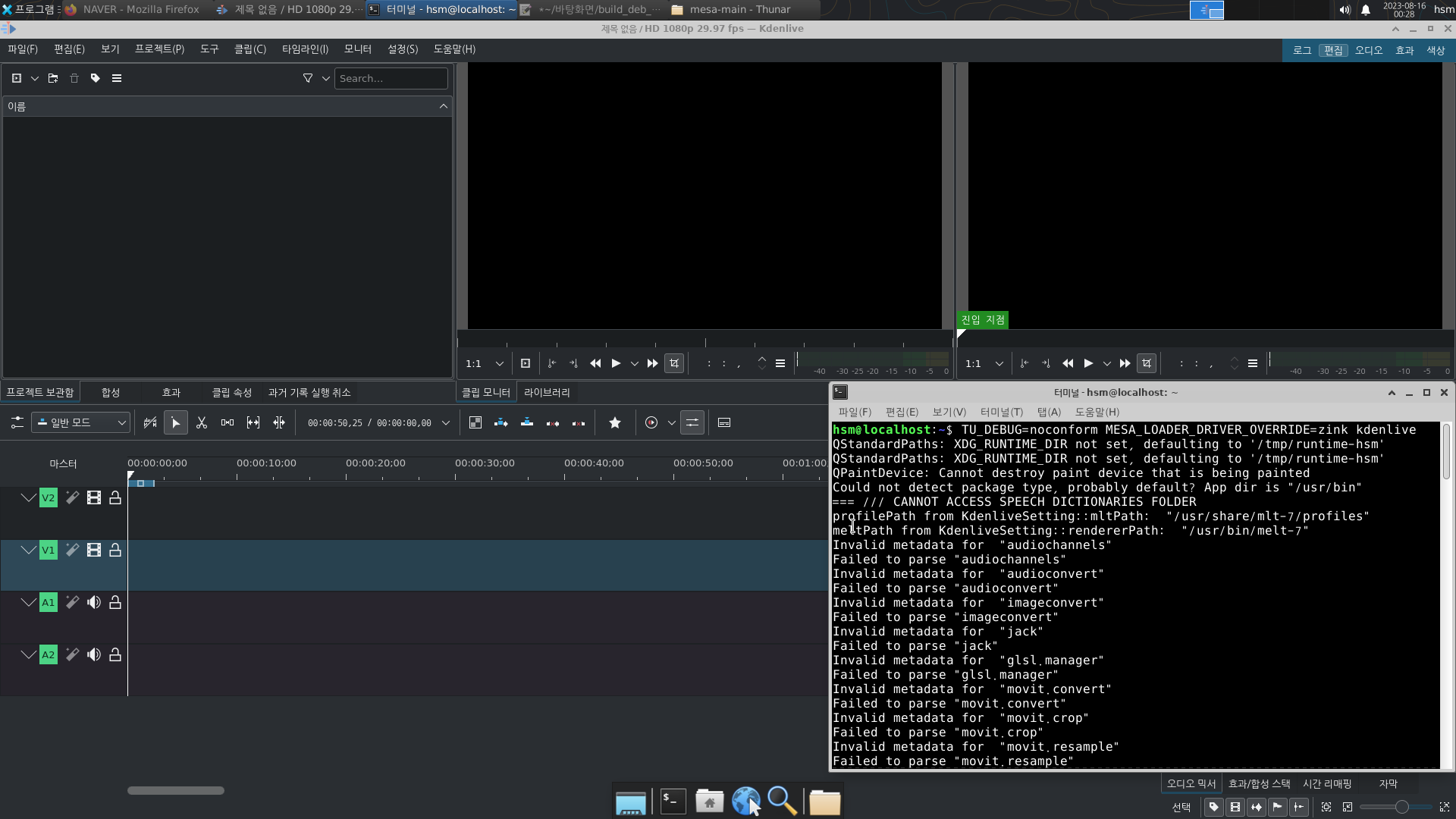Click the Search field in the project bin
Image resolution: width=1456 pixels, height=819 pixels.
(391, 78)
